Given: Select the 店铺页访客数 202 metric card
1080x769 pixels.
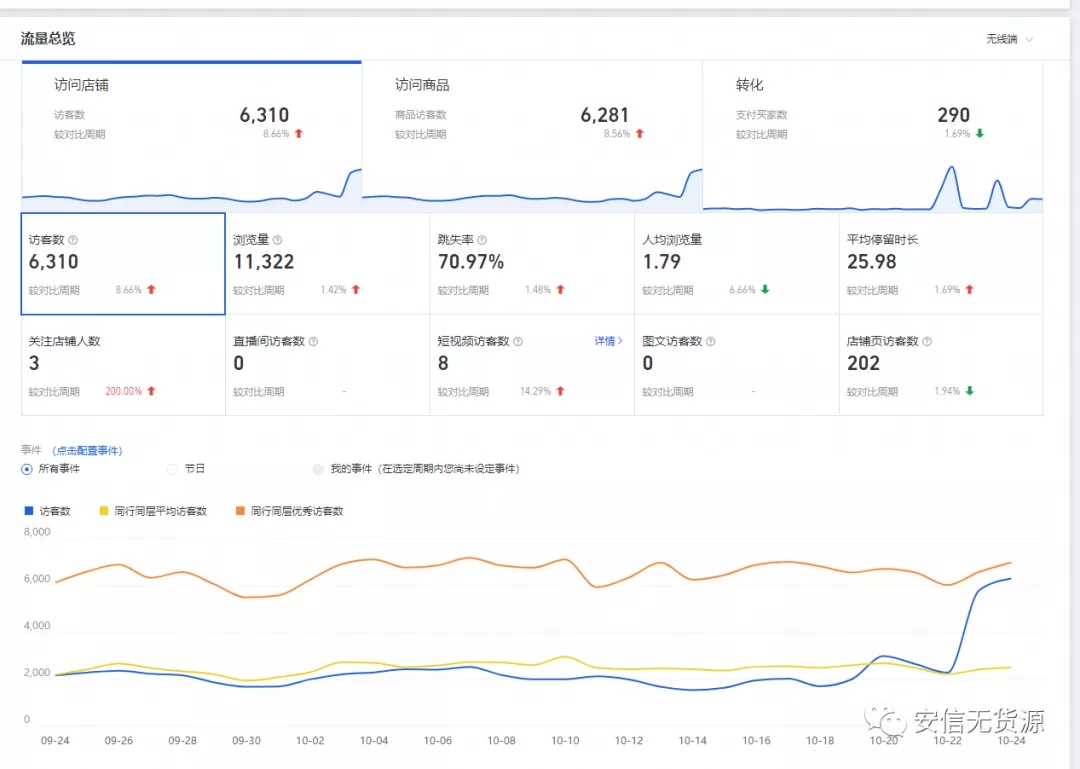Looking at the screenshot, I should 941,365.
